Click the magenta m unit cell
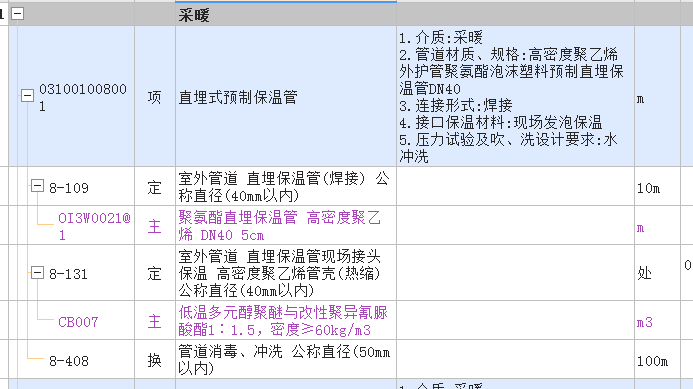This screenshot has width=693, height=389. coord(657,225)
